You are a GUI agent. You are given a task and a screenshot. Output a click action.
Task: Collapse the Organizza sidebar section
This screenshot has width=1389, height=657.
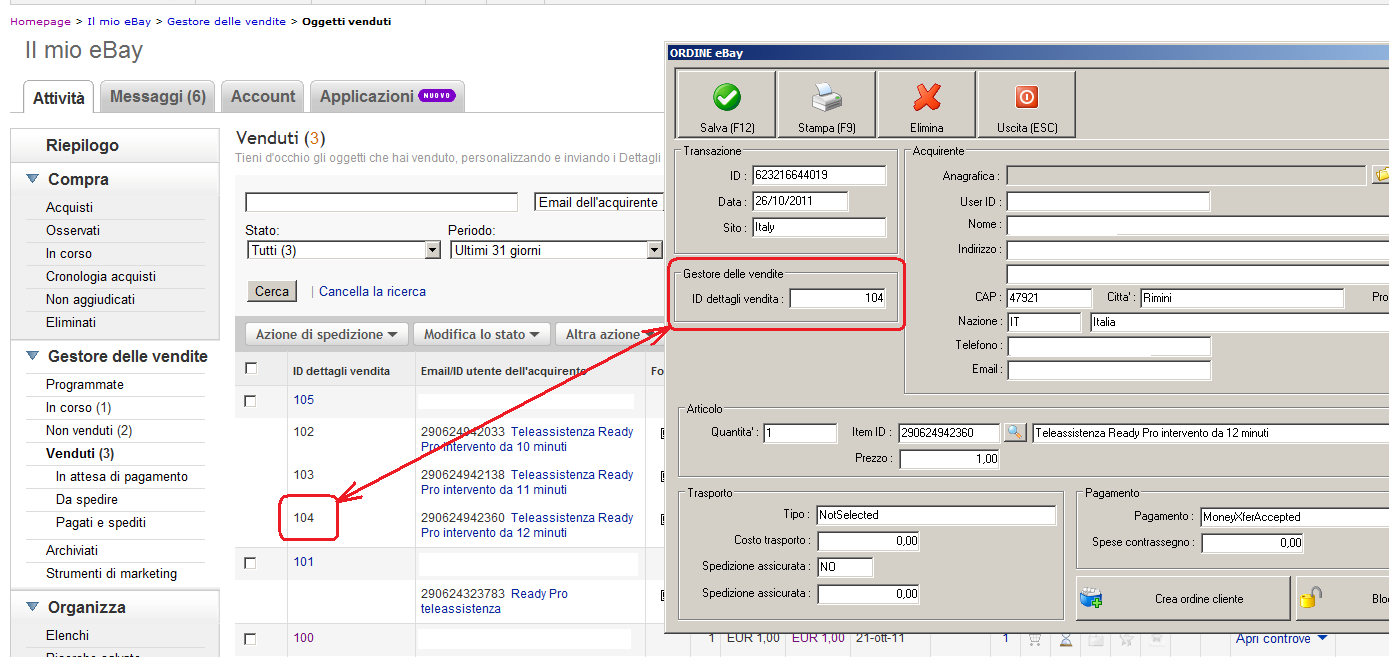32,607
